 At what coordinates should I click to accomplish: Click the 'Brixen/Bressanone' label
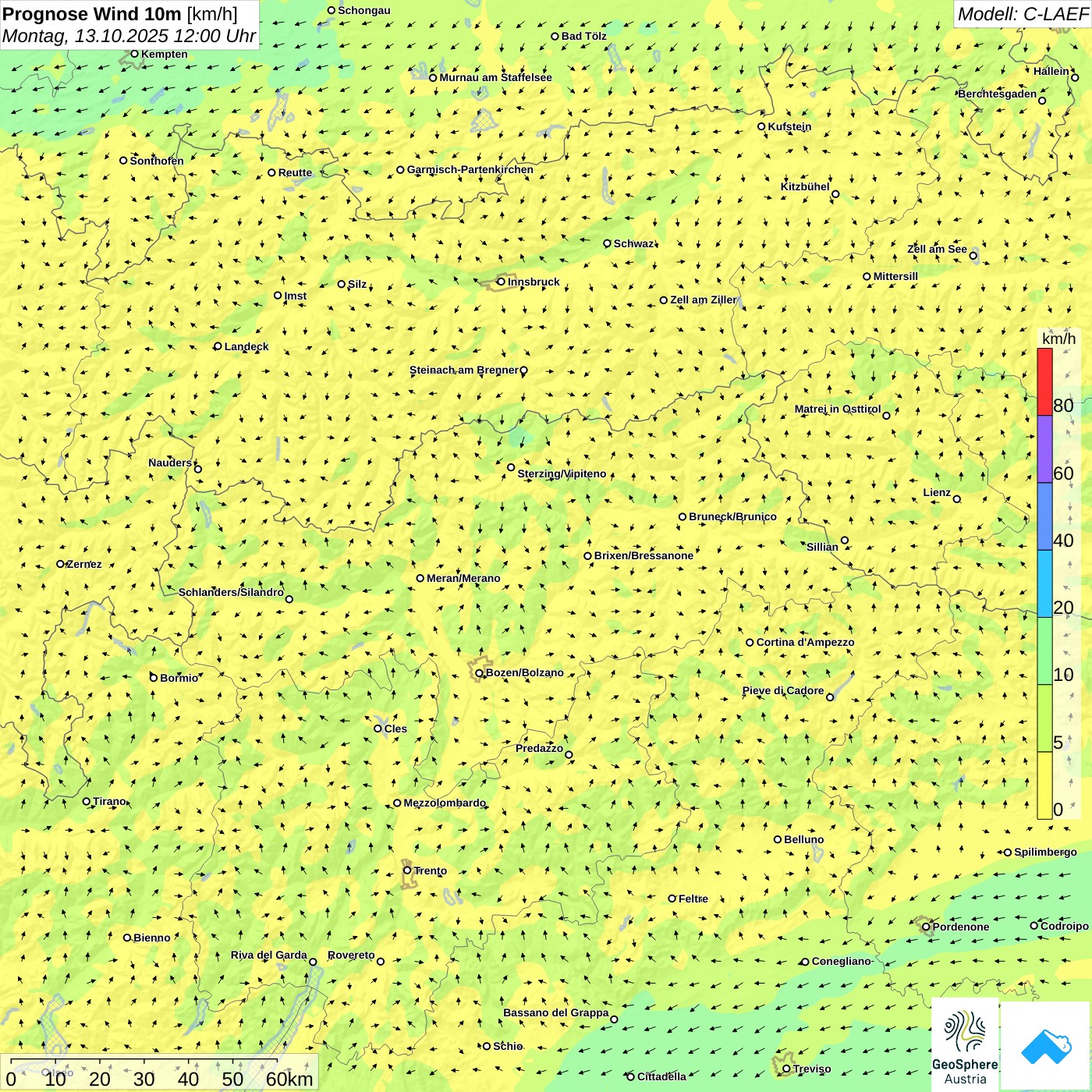tap(643, 555)
